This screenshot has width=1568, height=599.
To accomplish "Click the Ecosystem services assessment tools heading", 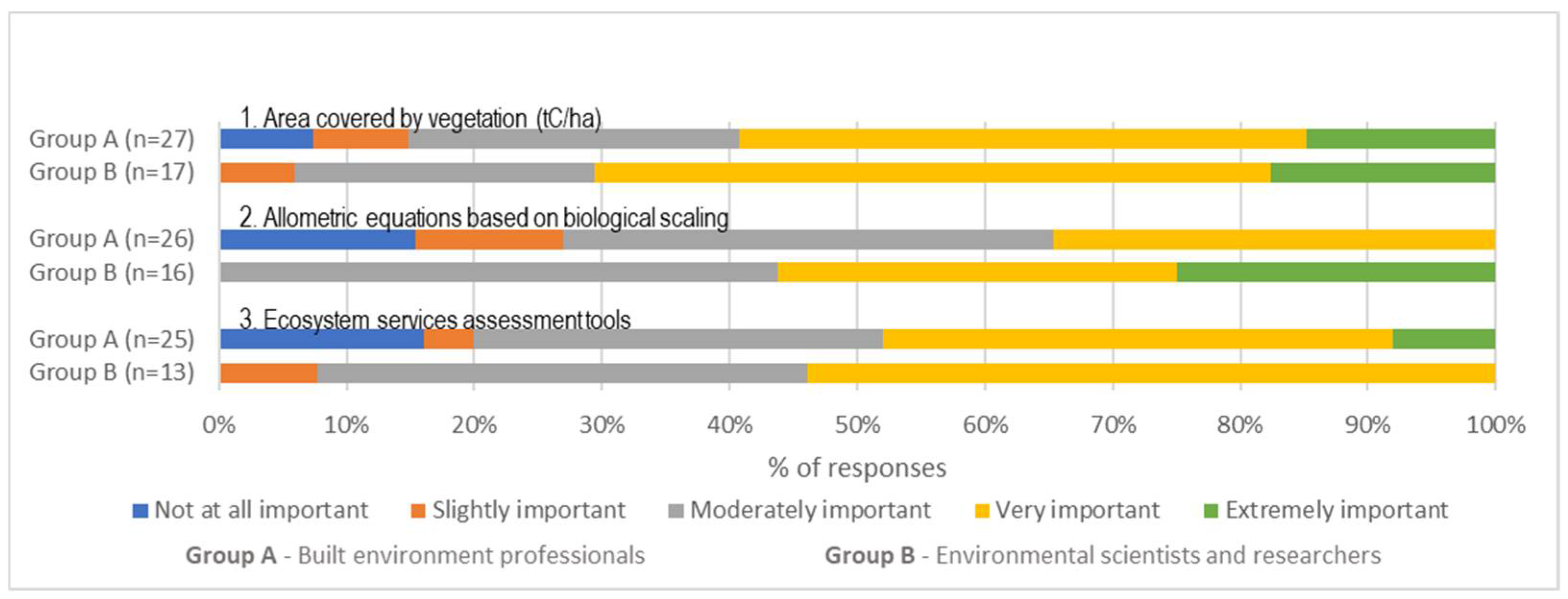I will [x=435, y=320].
